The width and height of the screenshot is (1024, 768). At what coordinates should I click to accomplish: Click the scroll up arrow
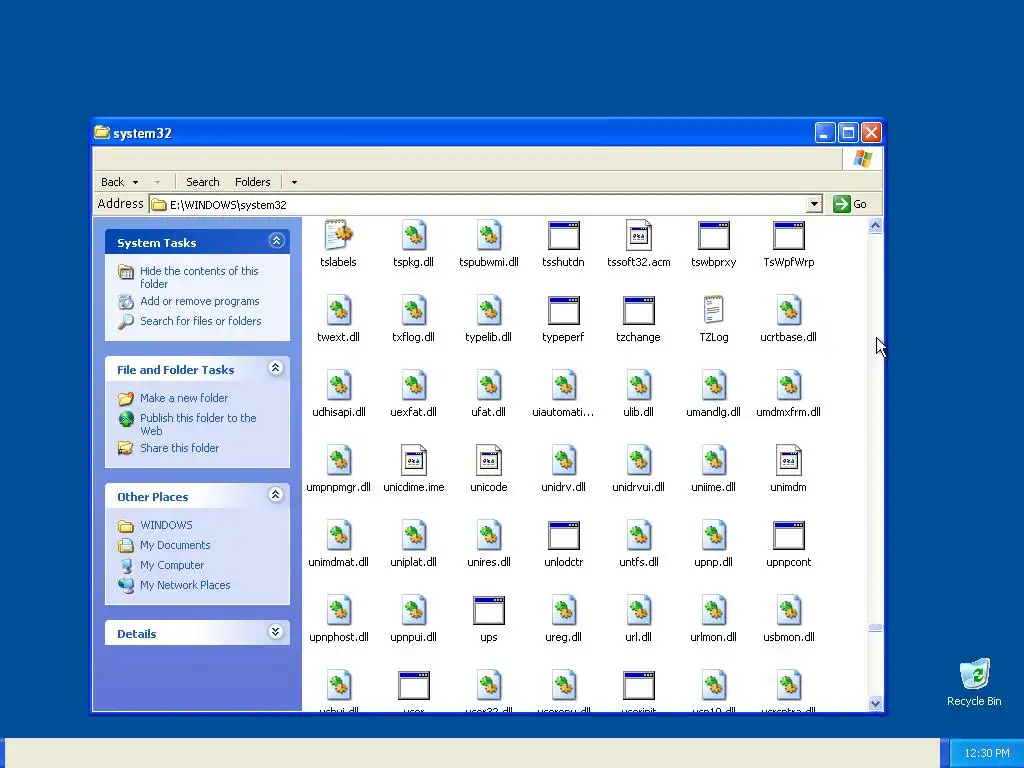(875, 226)
